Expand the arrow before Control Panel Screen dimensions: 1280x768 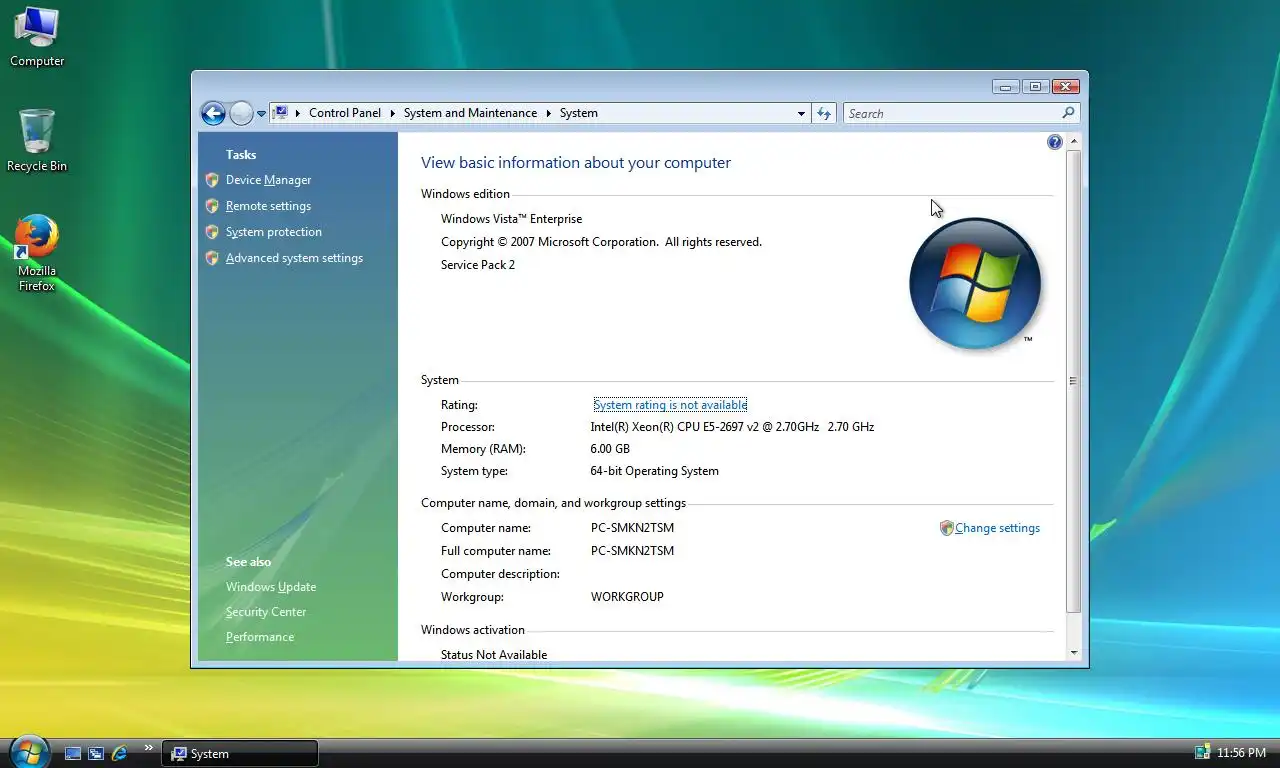click(x=298, y=113)
